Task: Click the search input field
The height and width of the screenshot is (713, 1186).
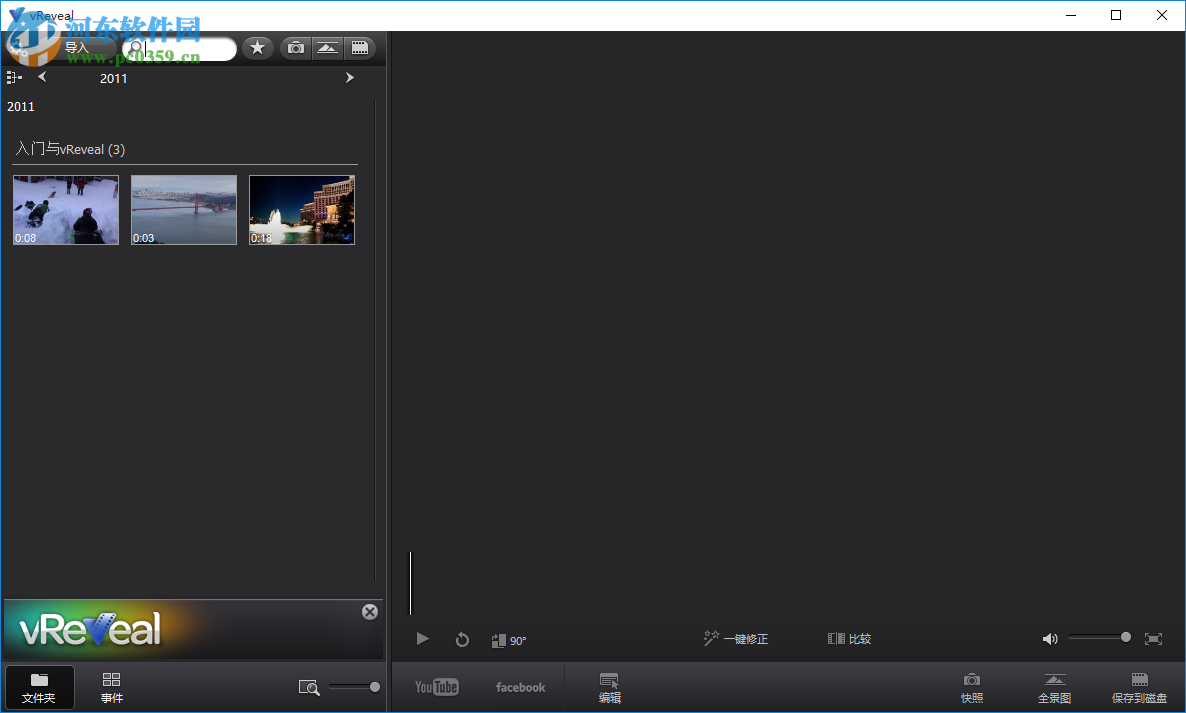Action: point(179,48)
